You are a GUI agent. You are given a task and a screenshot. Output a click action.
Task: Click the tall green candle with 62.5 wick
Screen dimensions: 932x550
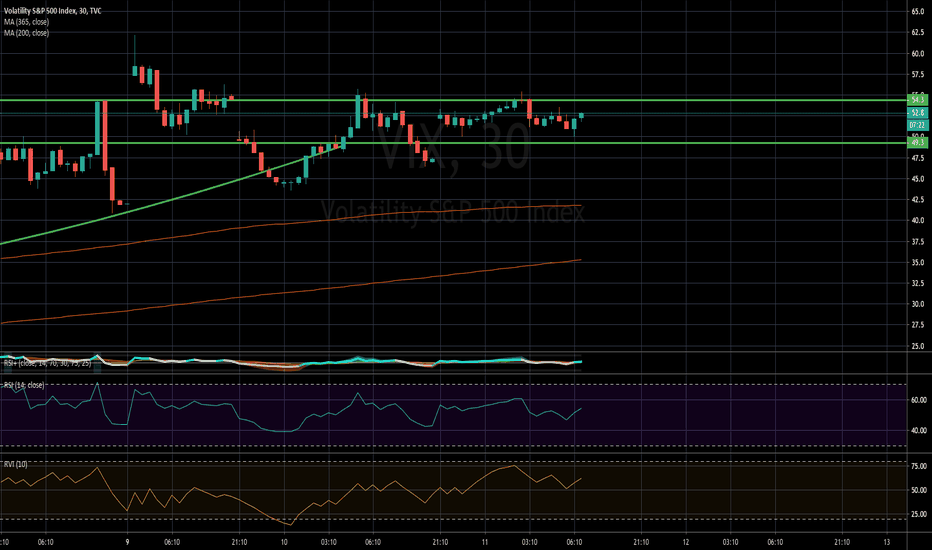click(135, 70)
